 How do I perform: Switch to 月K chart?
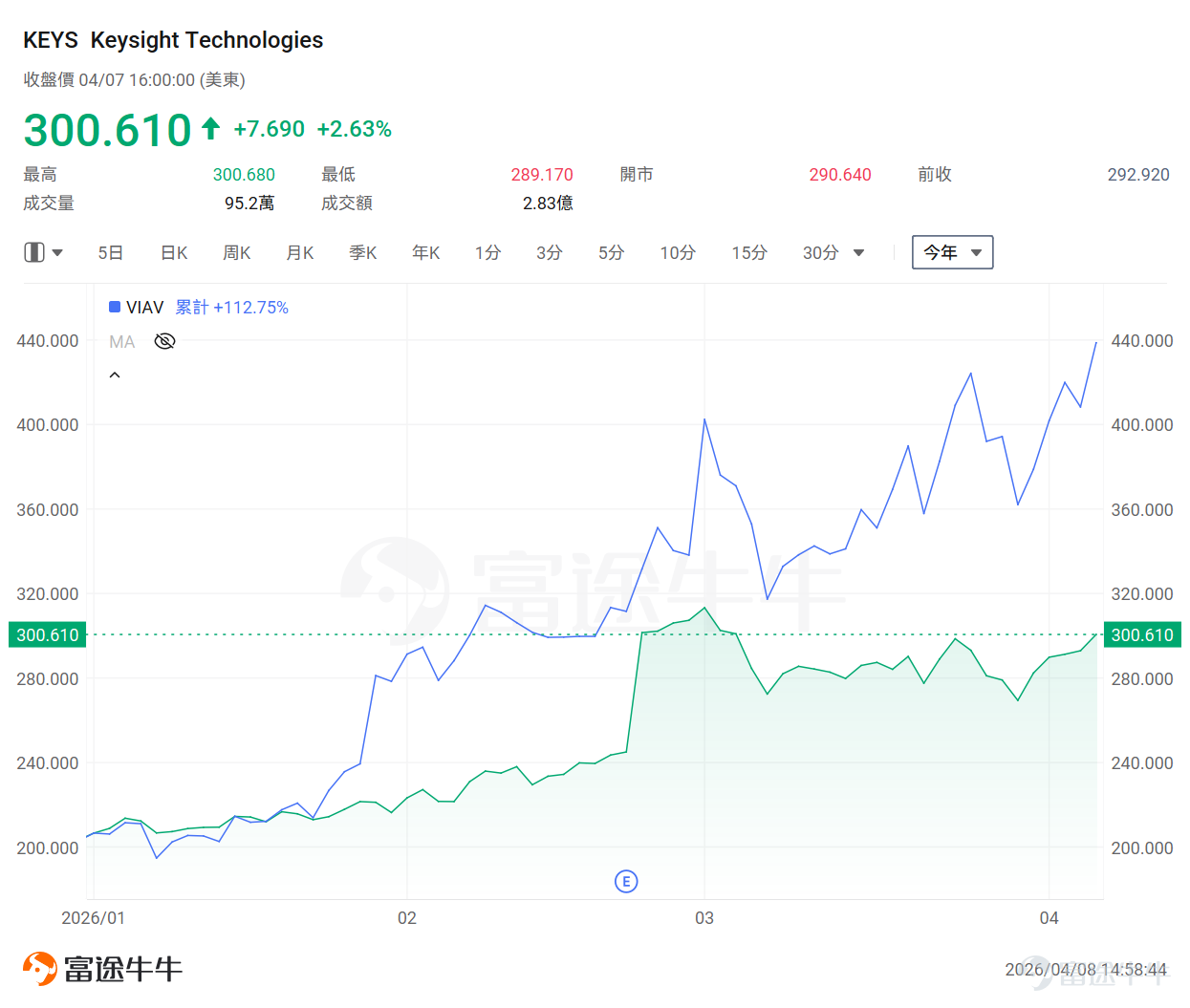[300, 252]
